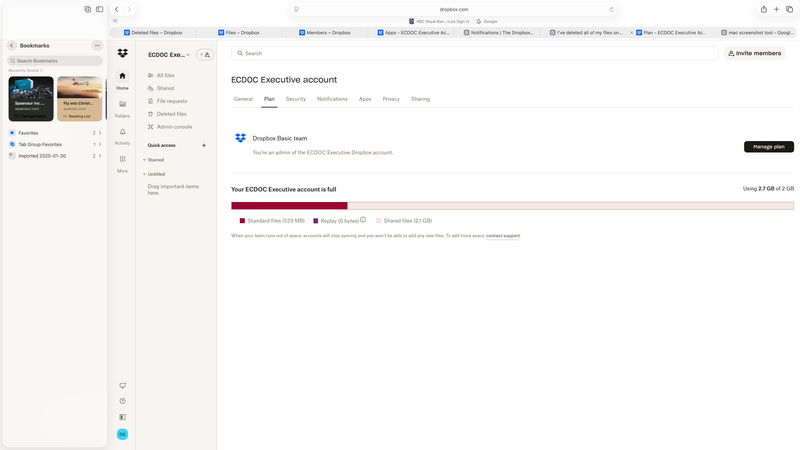Switch to the Security tab
The width and height of the screenshot is (800, 450).
296,99
